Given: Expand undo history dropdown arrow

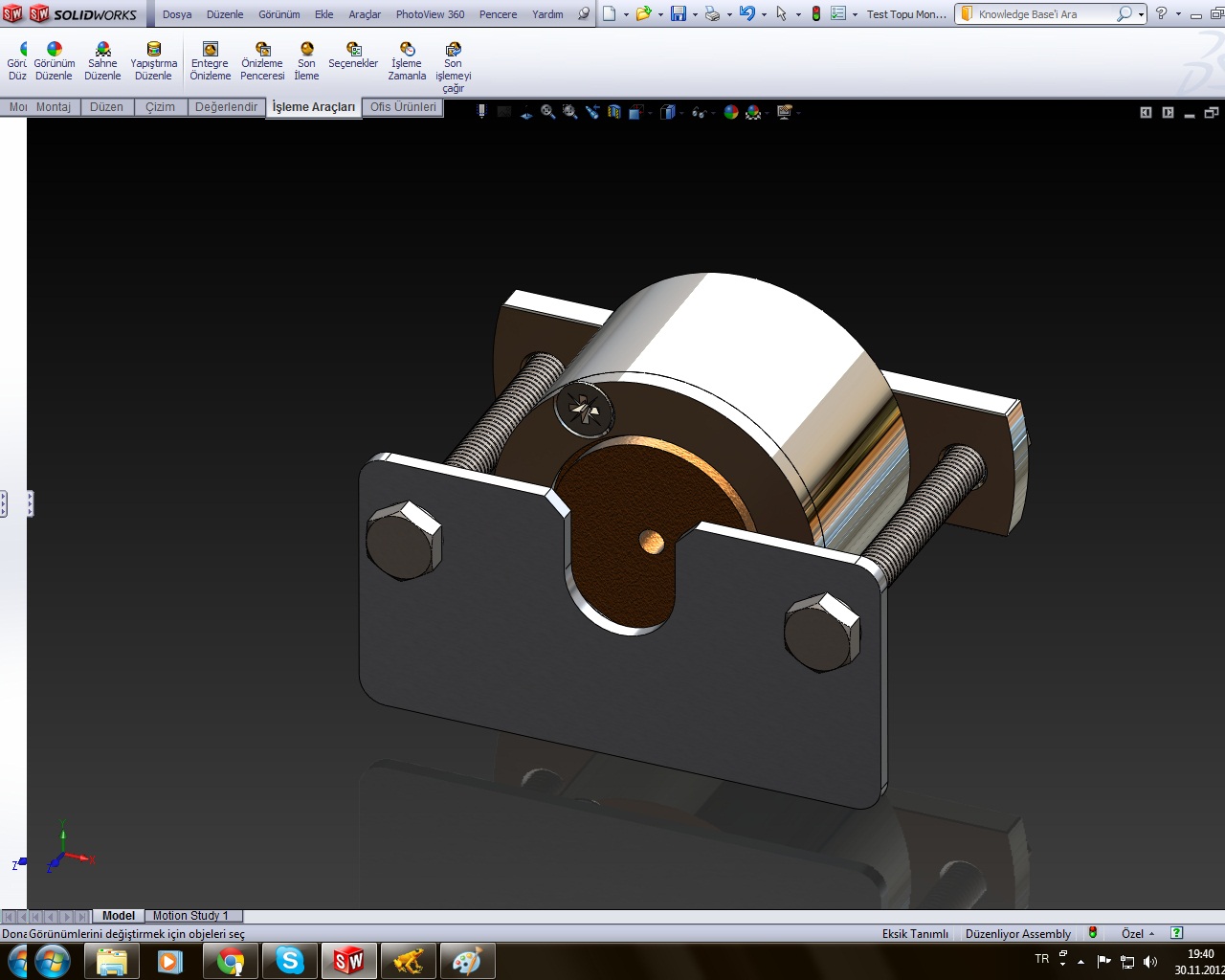Looking at the screenshot, I should pyautogui.click(x=764, y=14).
